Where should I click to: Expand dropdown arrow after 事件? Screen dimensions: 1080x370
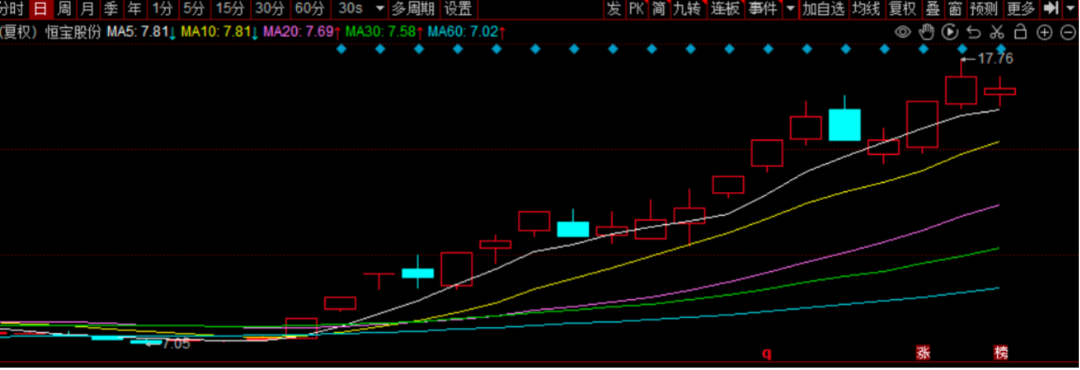[790, 9]
